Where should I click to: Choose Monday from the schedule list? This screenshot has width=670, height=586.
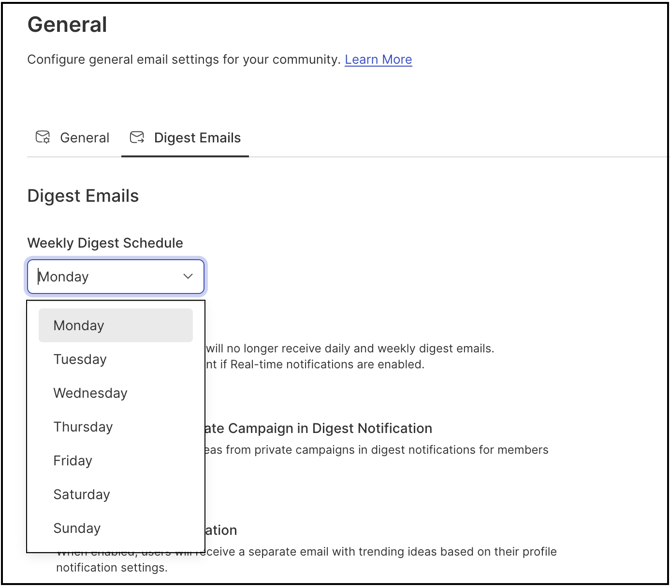pos(79,326)
